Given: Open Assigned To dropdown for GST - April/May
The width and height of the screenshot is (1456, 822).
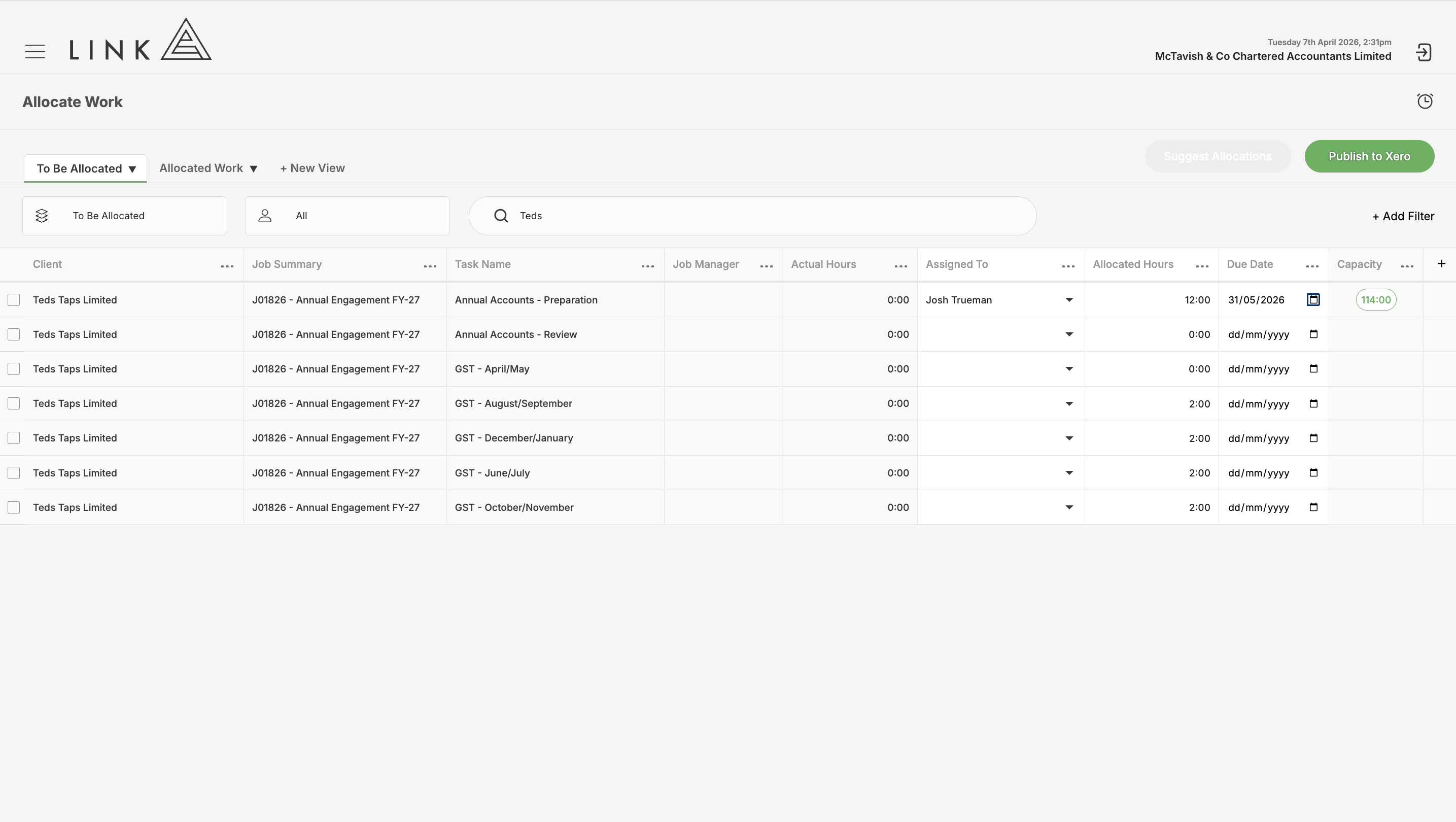Looking at the screenshot, I should pyautogui.click(x=1000, y=368).
